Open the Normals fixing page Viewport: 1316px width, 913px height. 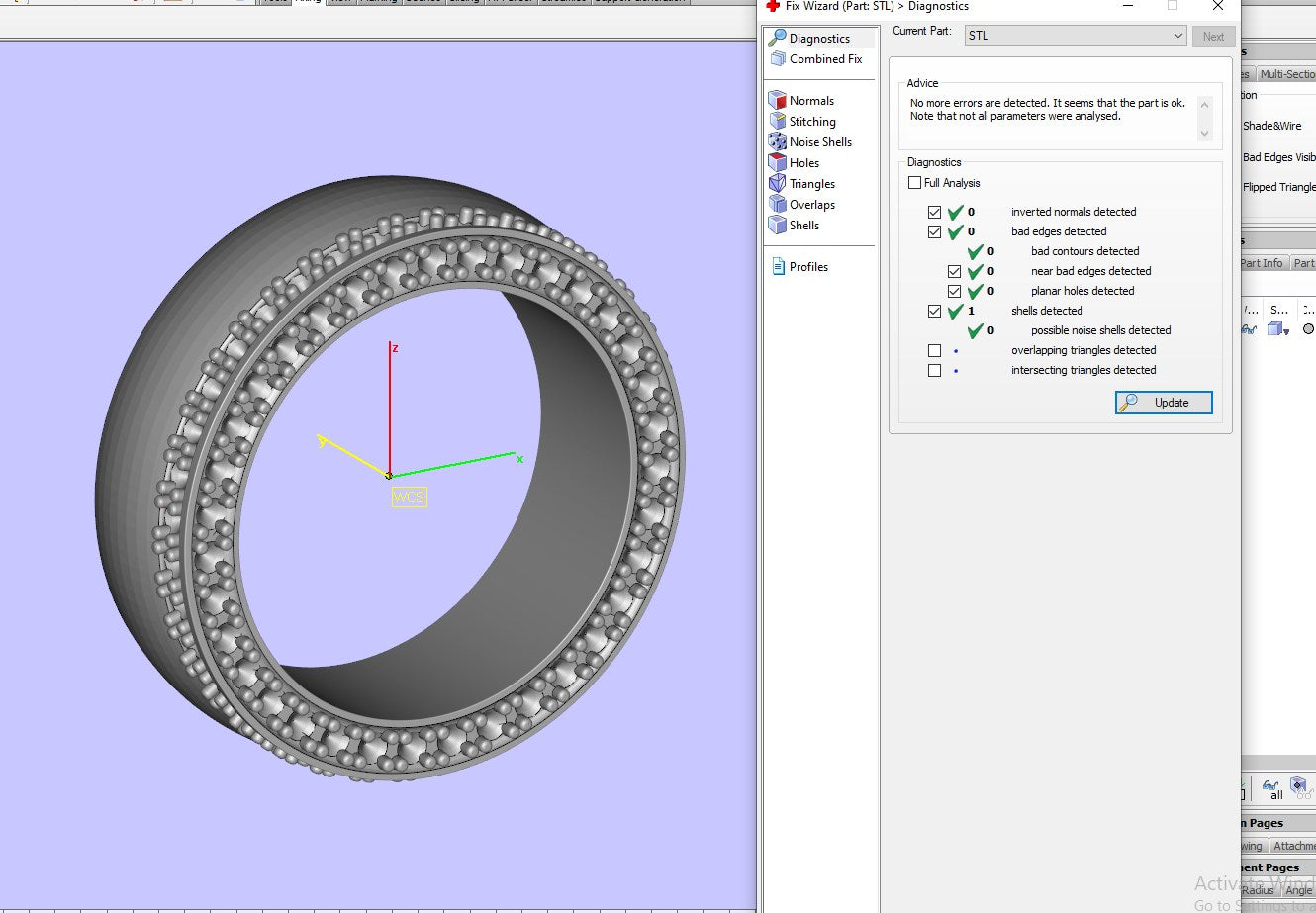tap(810, 101)
